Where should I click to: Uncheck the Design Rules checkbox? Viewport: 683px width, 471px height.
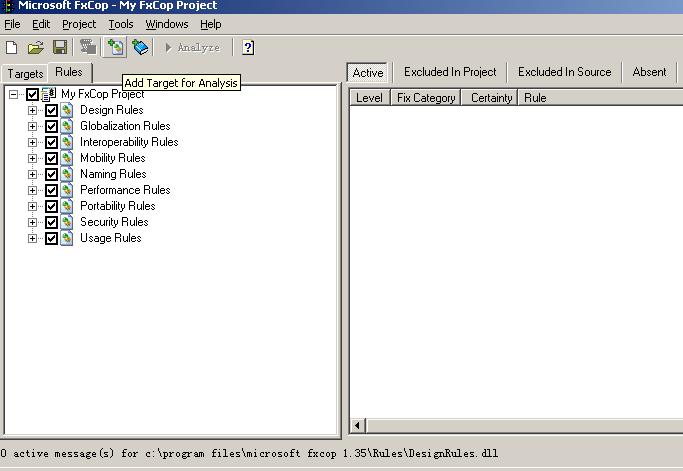pos(51,110)
